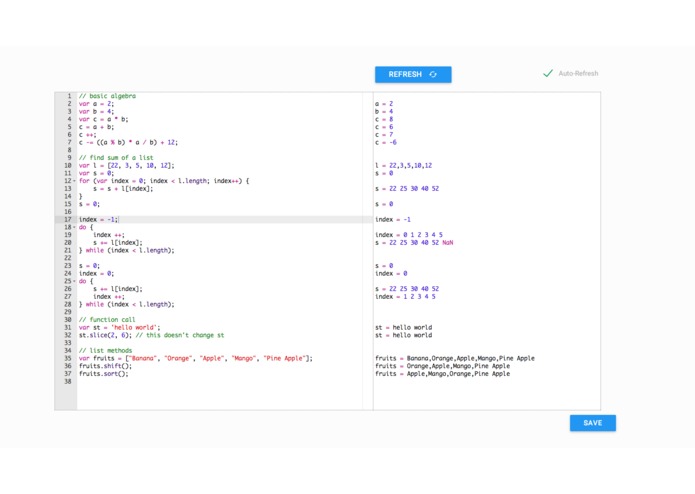Click the REFRESH button
The image size is (695, 494).
coord(413,74)
